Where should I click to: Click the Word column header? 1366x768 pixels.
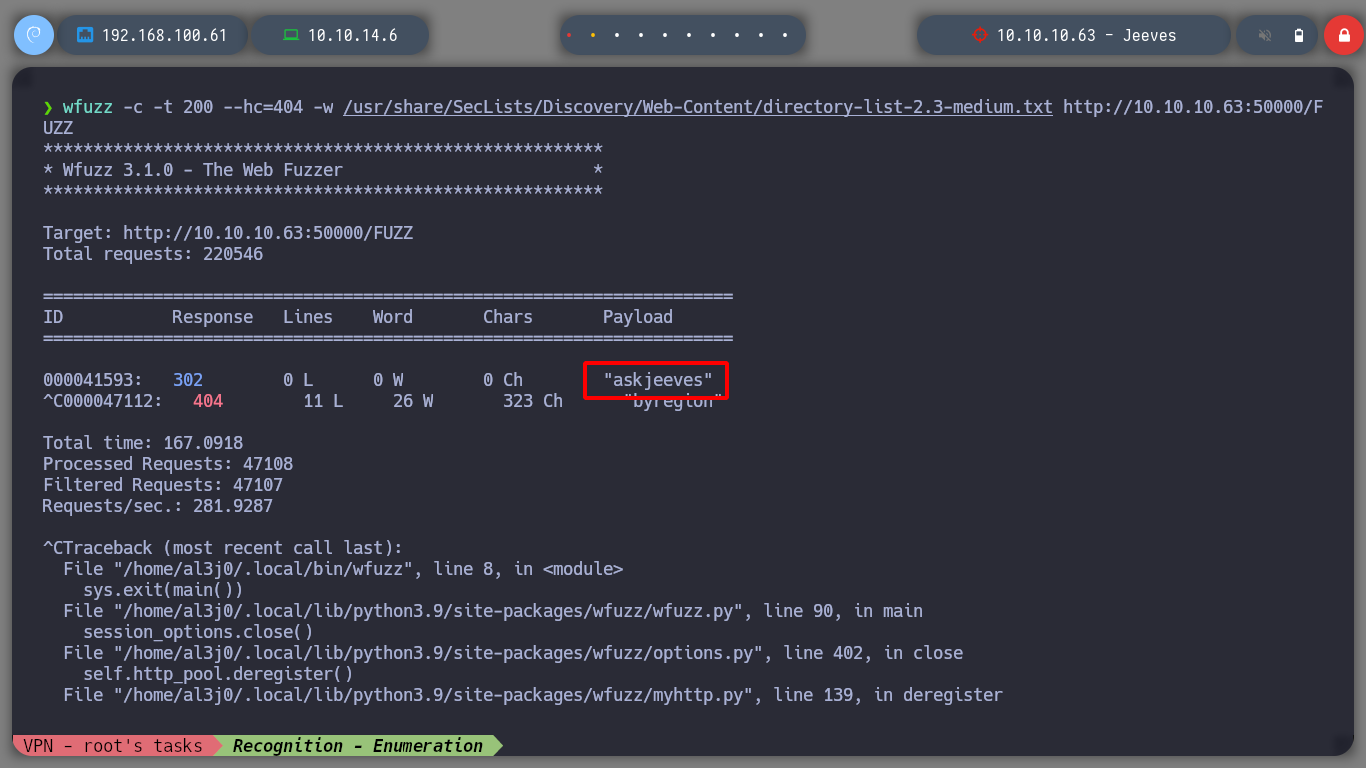(x=393, y=317)
